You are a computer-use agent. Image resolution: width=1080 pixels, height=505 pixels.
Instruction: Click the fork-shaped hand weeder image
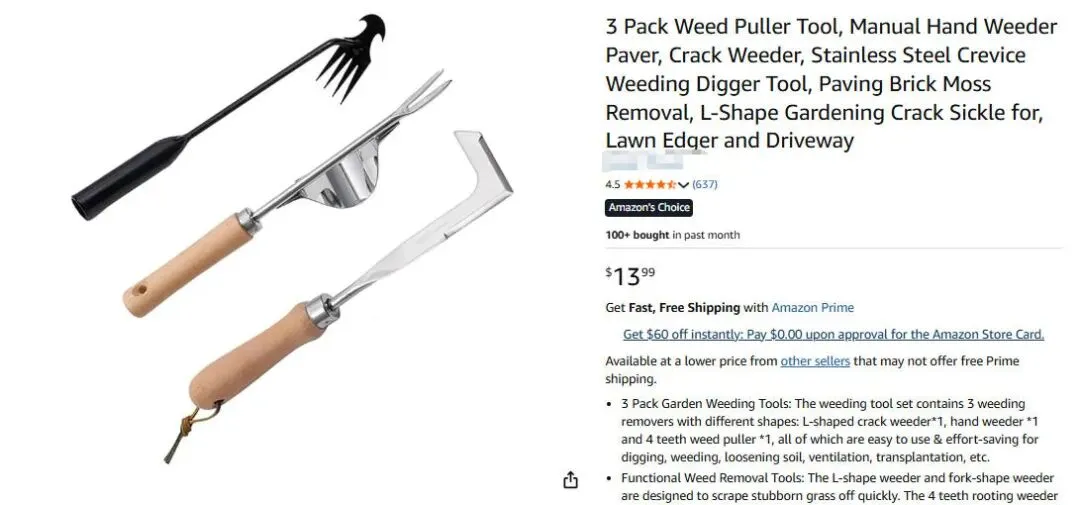coord(286,194)
